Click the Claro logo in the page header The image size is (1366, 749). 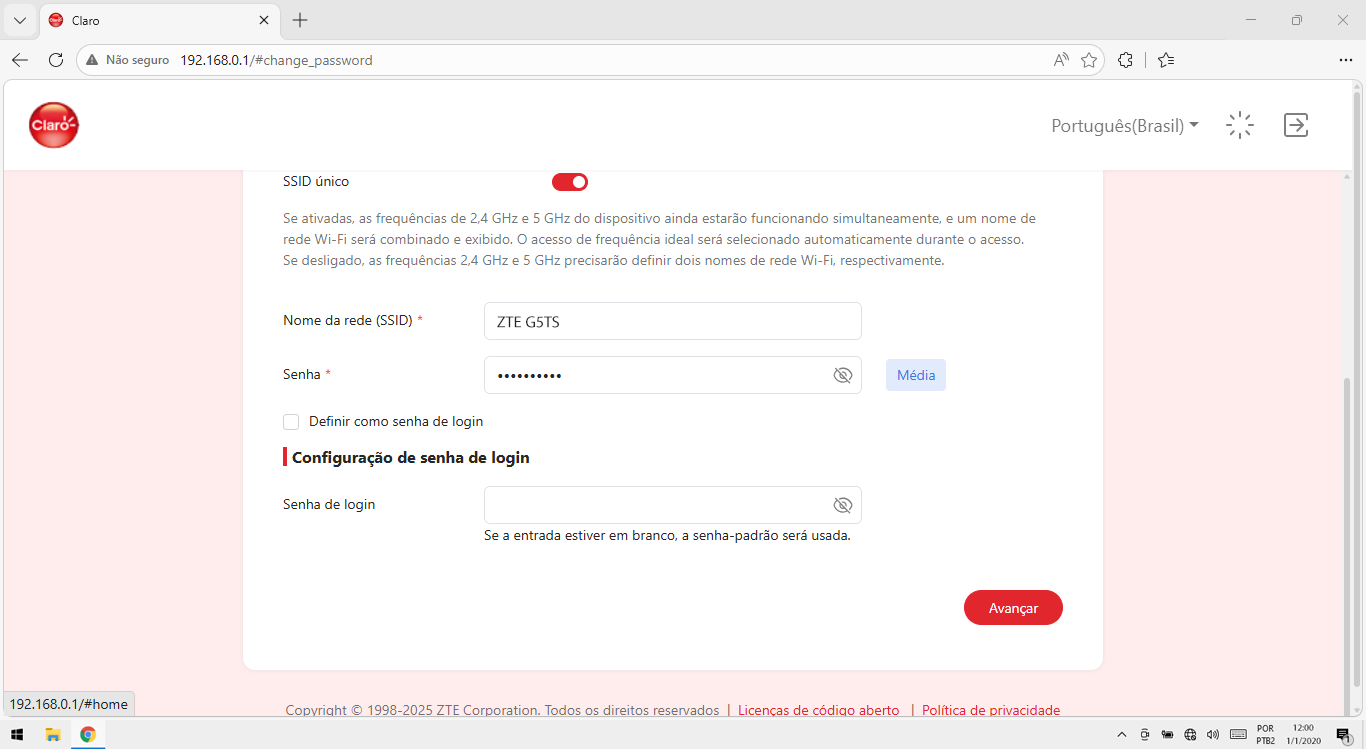click(54, 125)
